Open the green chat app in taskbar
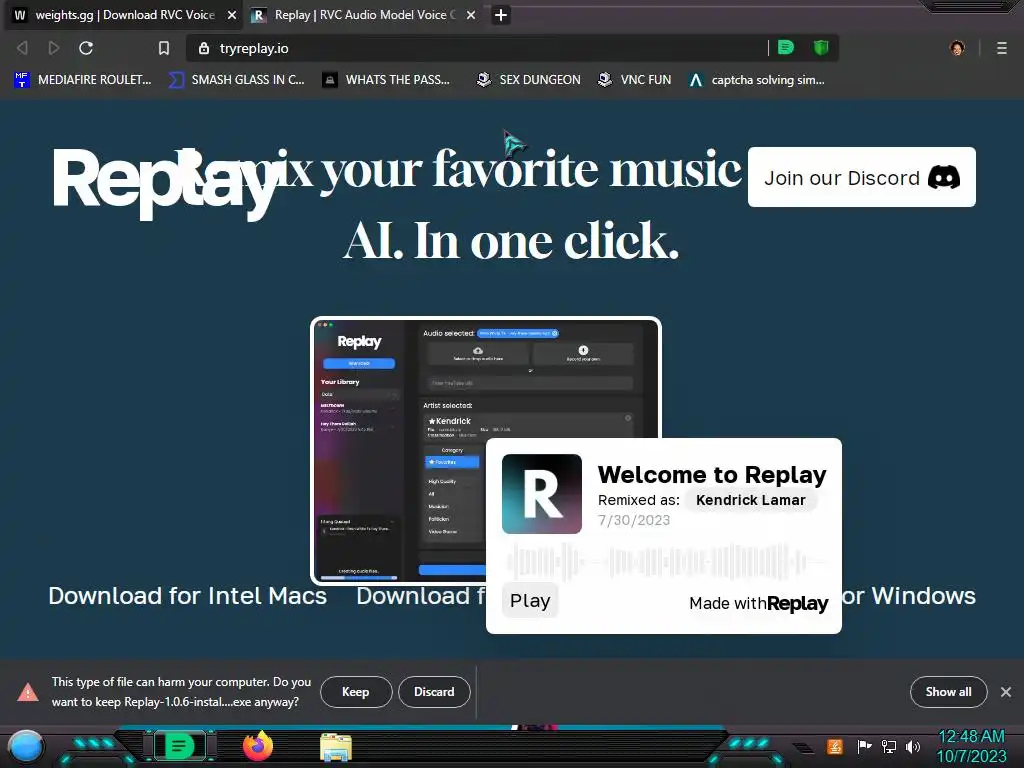 coord(179,746)
